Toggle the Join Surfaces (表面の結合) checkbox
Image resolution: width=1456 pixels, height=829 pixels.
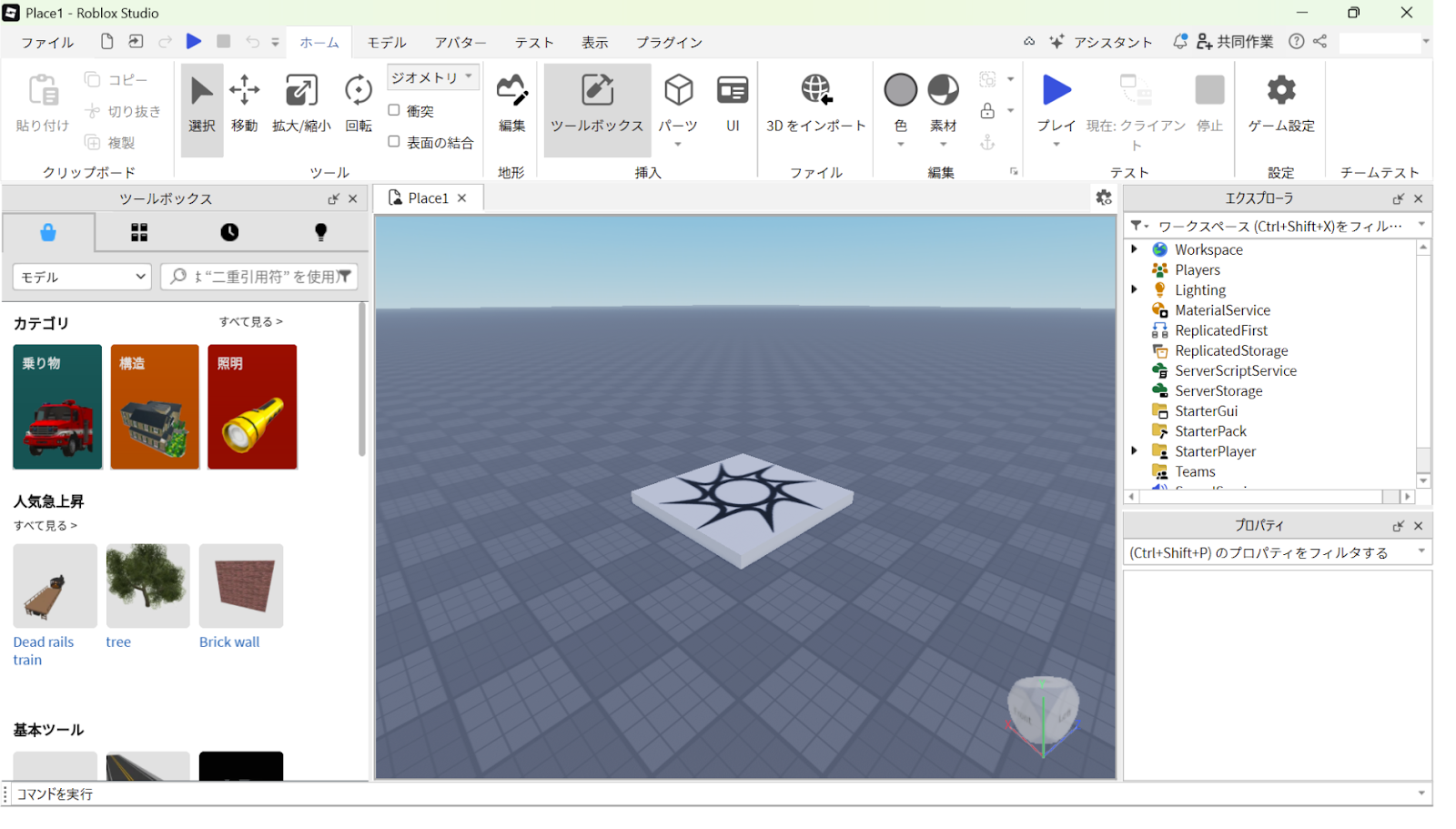(394, 142)
